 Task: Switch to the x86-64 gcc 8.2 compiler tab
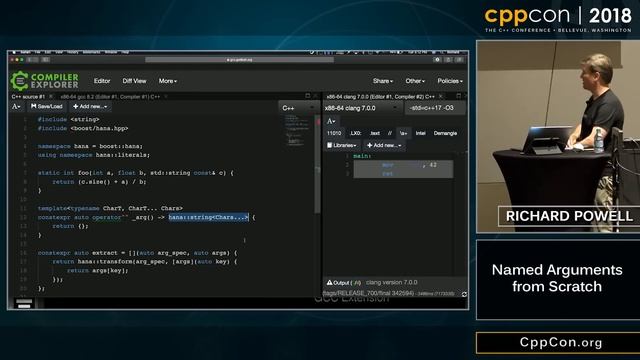tap(110, 97)
